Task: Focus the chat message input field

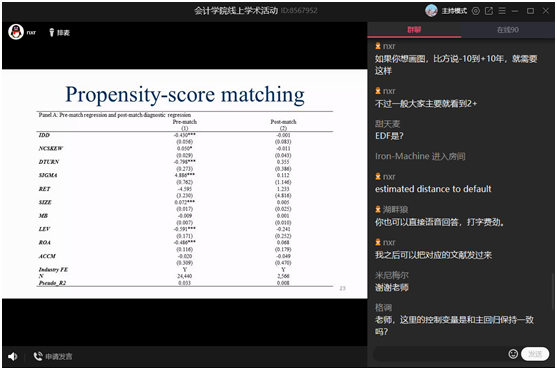Action: 440,354
